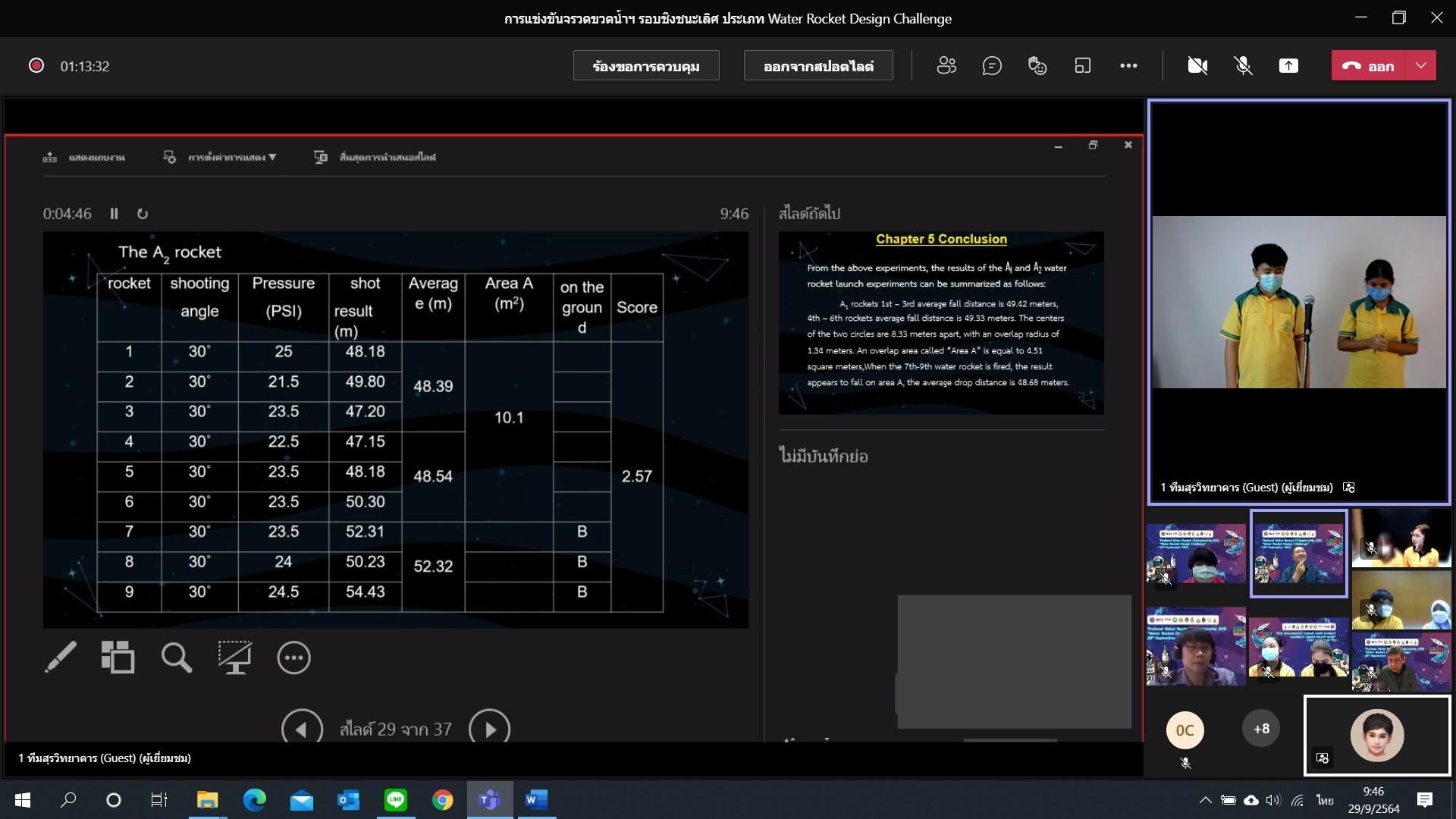Click the share content tray icon
This screenshot has width=1456, height=819.
click(x=1288, y=66)
